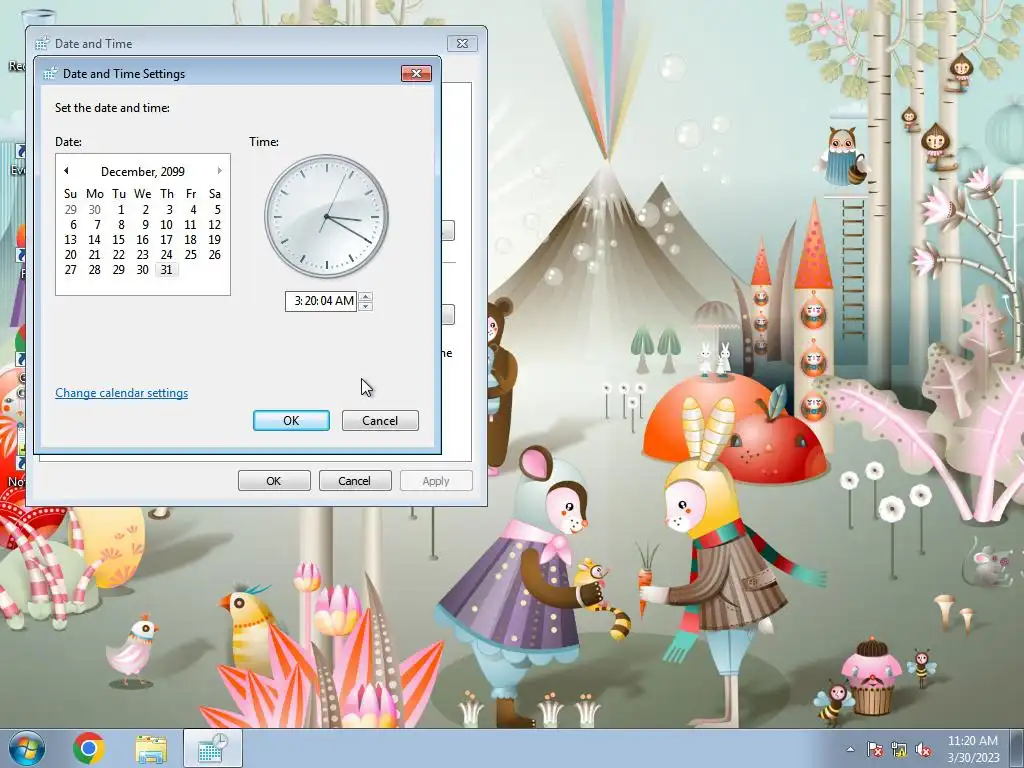Click OK in the Date and Time window

click(274, 481)
